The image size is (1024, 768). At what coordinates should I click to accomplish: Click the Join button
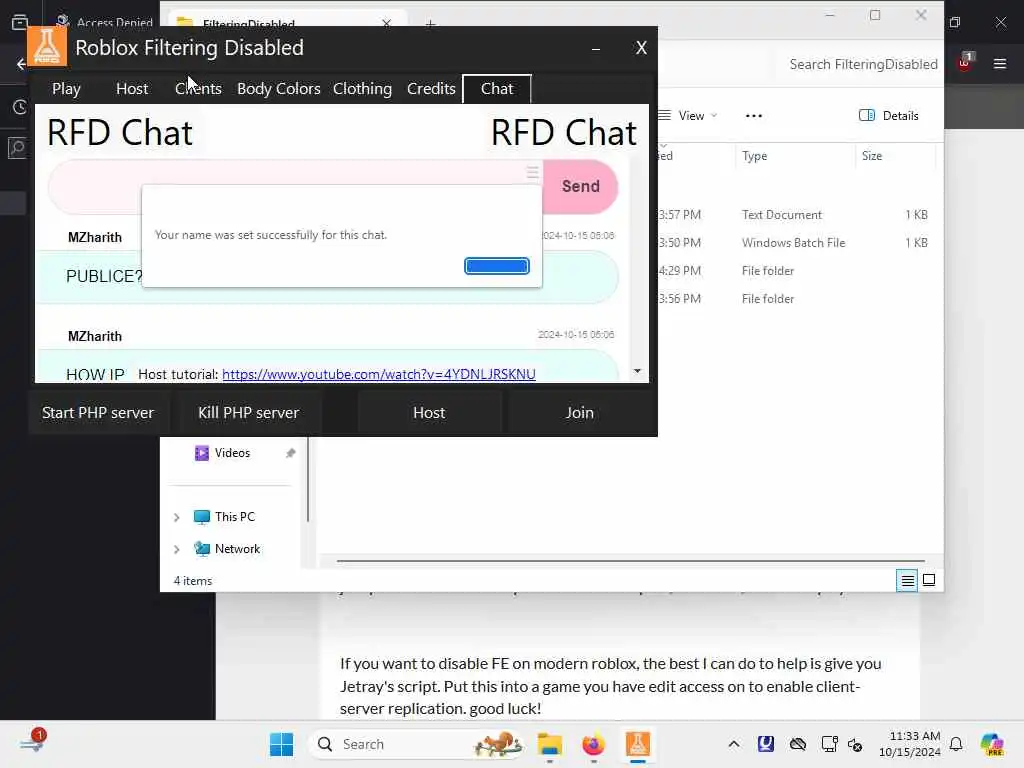(579, 413)
